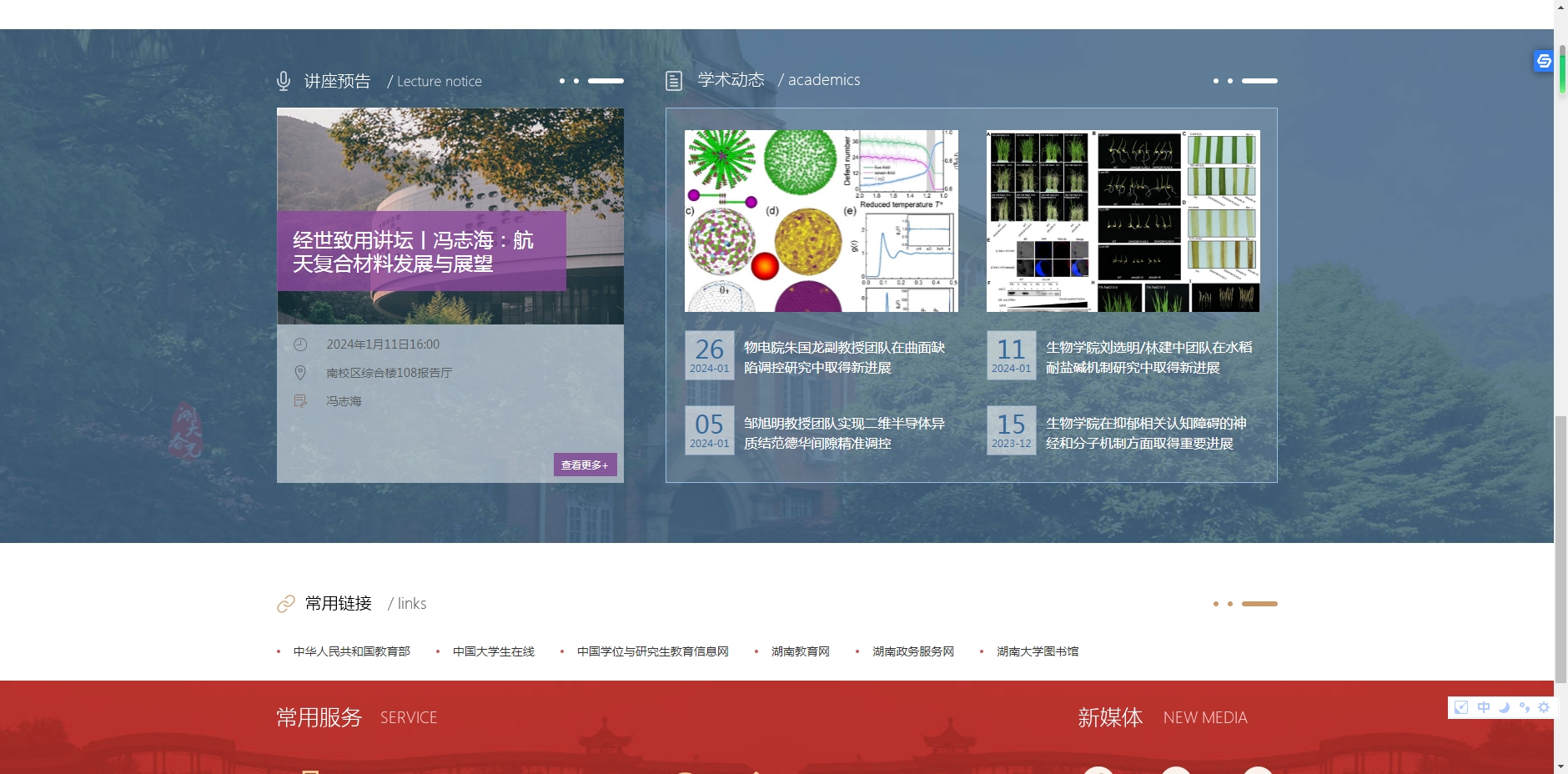
Task: Toggle the 中 Chinese input mode icon
Action: coord(1484,707)
